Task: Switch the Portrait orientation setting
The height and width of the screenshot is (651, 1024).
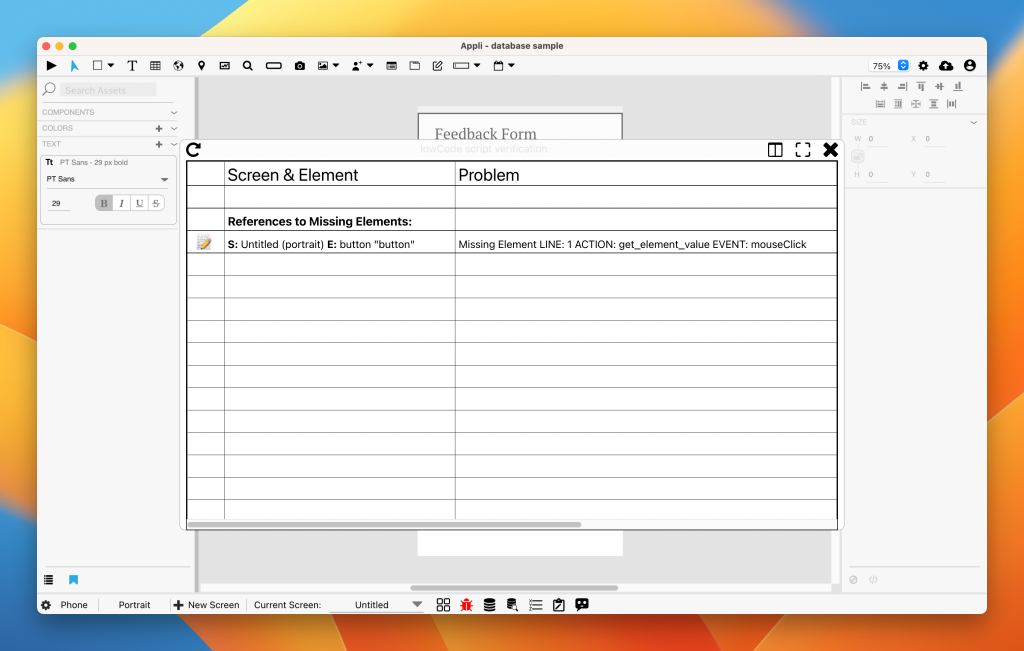Action: pos(135,605)
